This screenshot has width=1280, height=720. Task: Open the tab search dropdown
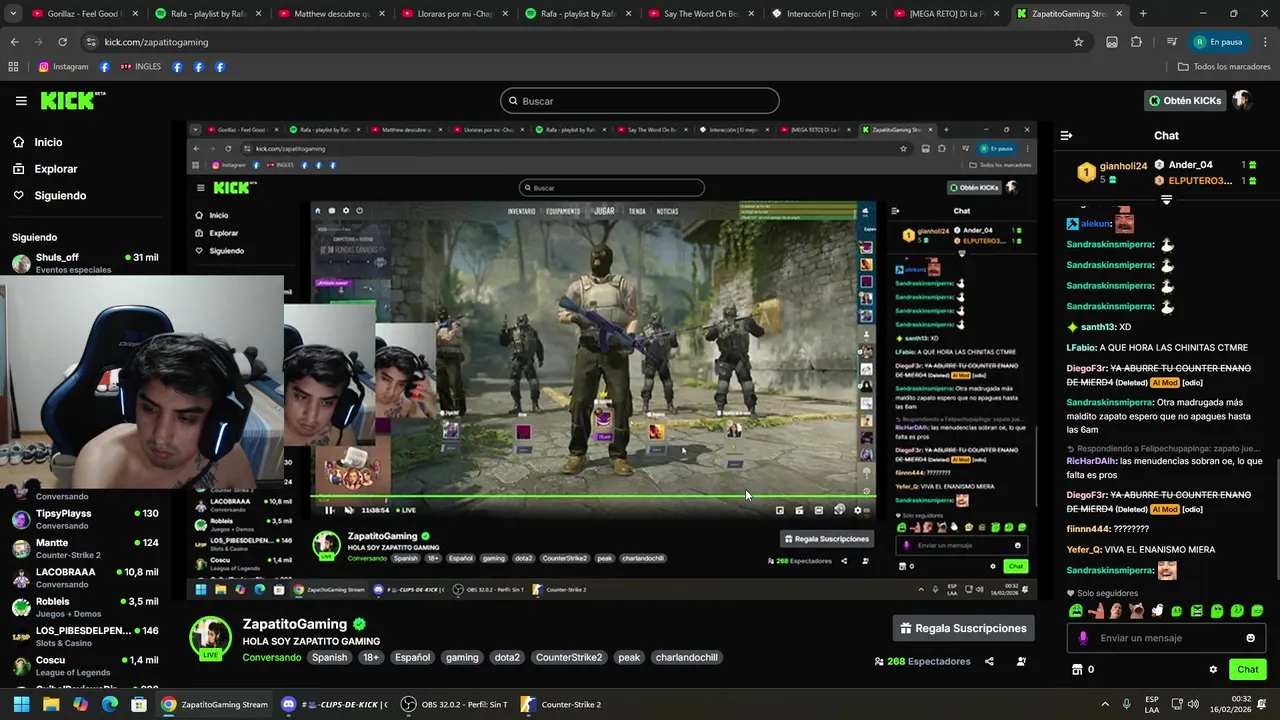(x=10, y=14)
